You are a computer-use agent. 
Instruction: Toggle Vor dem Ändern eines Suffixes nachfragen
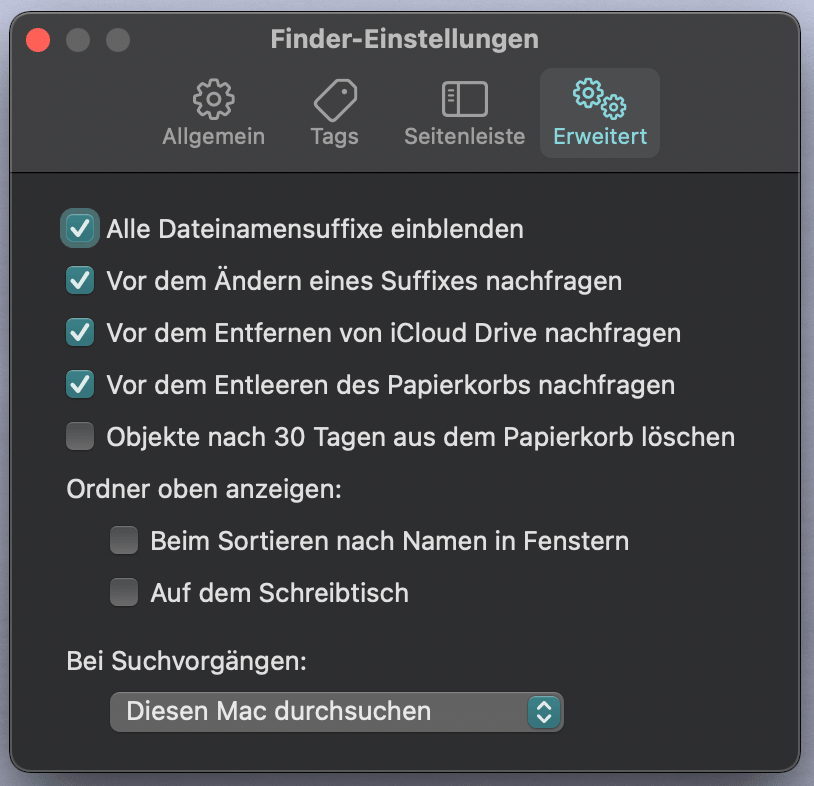coord(80,280)
